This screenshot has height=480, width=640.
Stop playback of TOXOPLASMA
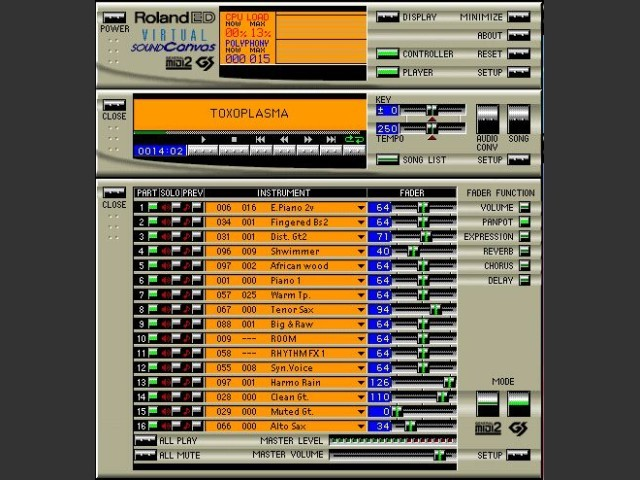(234, 150)
